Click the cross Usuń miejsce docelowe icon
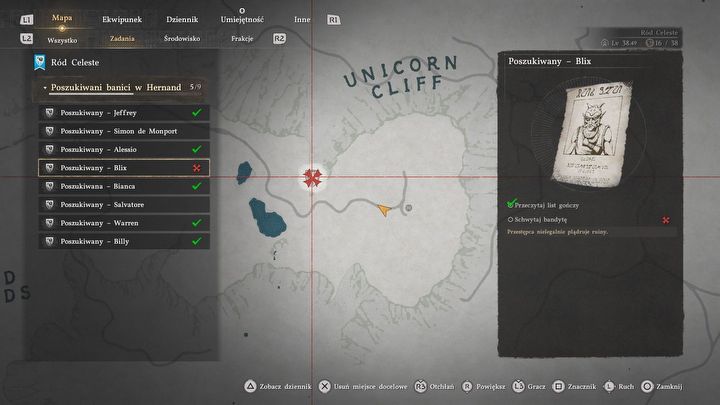 click(325, 387)
